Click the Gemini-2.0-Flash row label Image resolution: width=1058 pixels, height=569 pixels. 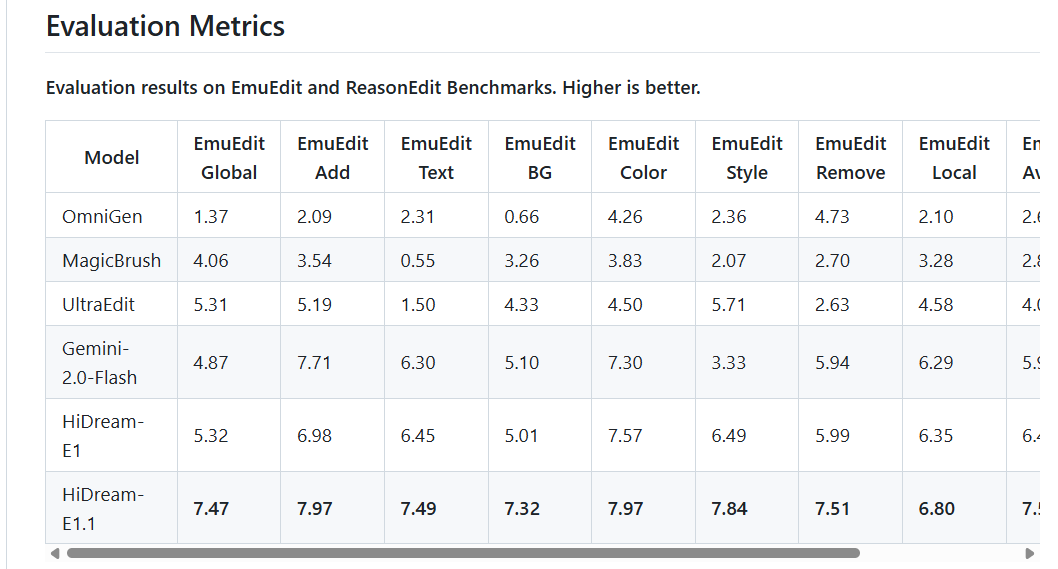click(99, 362)
